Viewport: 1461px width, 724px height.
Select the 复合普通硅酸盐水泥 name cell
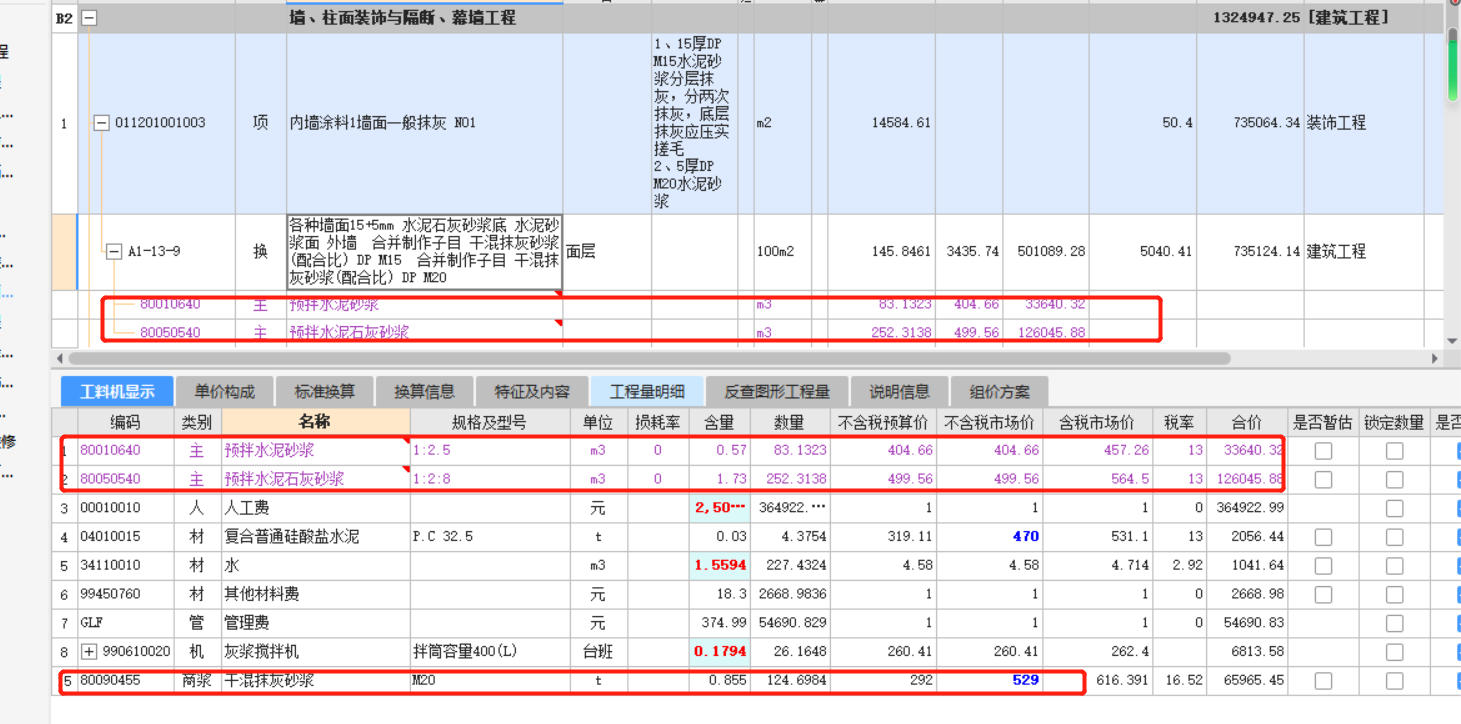point(316,537)
